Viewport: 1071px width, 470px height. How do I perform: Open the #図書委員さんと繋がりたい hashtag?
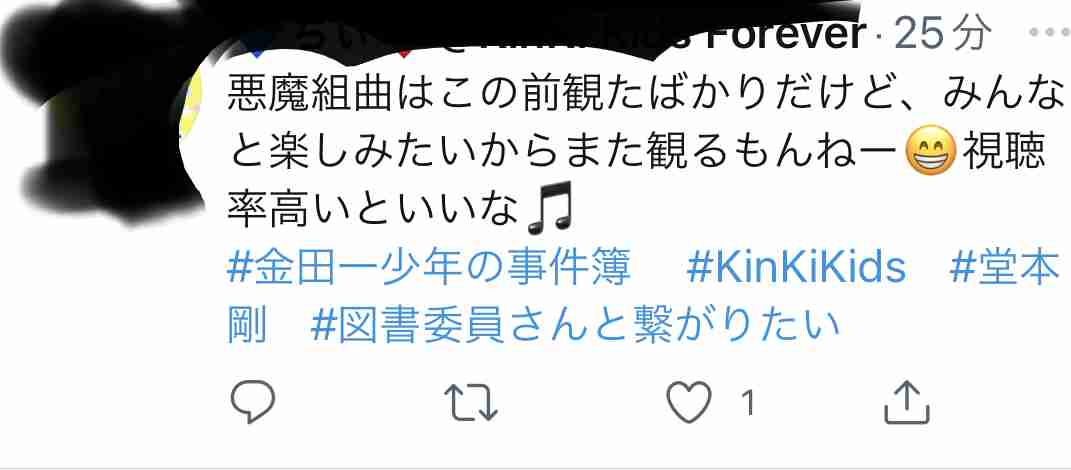click(574, 326)
